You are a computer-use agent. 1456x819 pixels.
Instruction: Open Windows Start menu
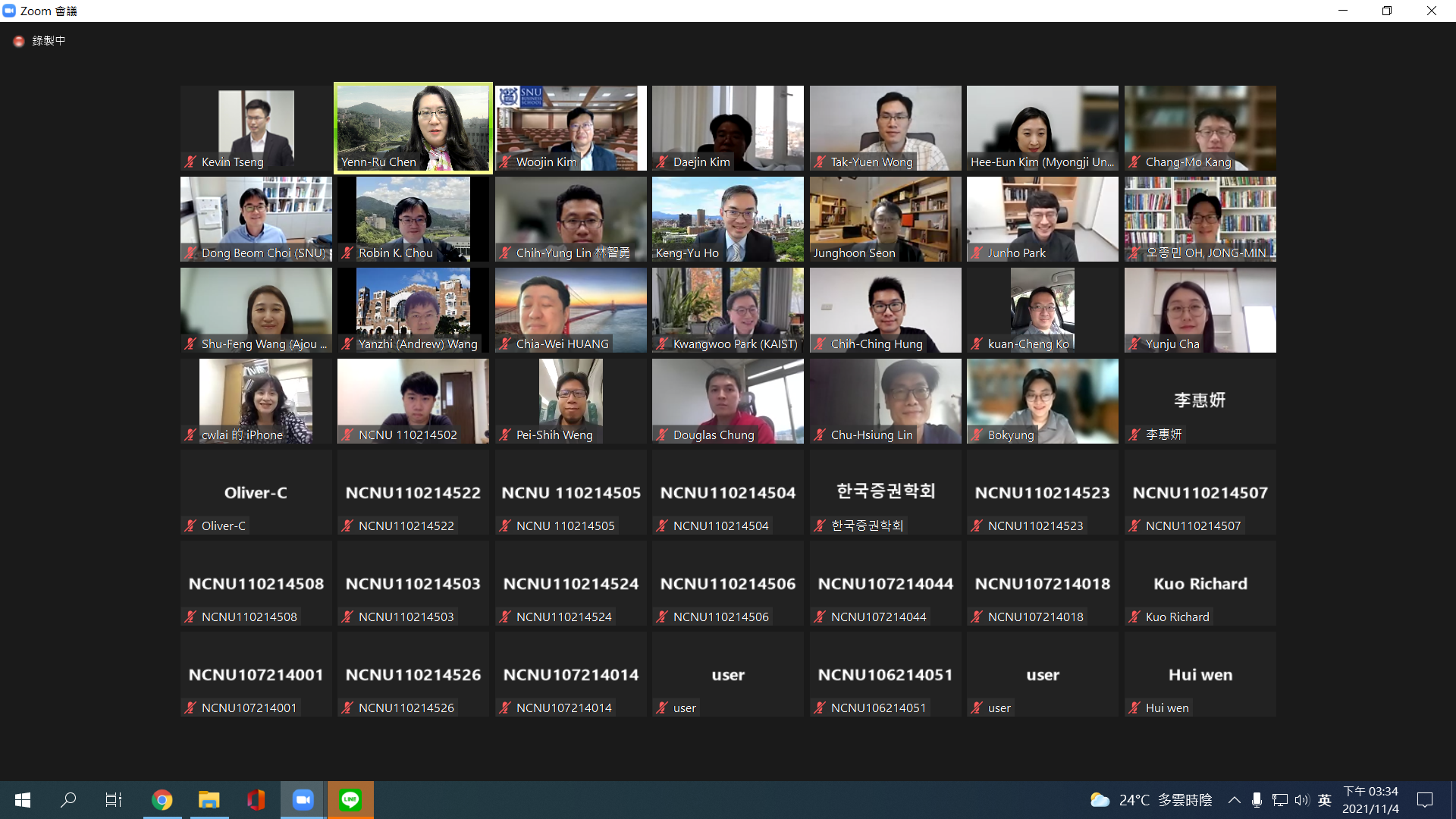(x=23, y=800)
